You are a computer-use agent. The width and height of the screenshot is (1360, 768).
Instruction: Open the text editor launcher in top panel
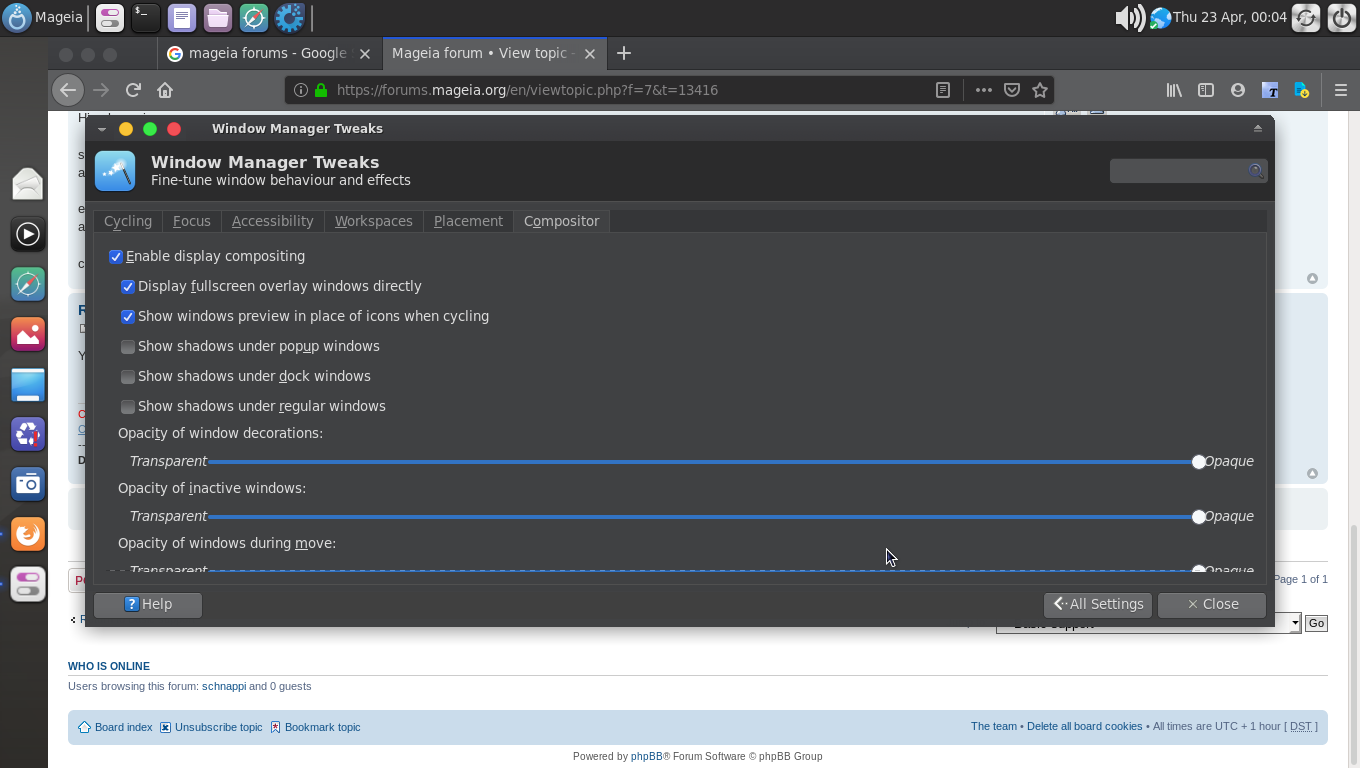181,17
